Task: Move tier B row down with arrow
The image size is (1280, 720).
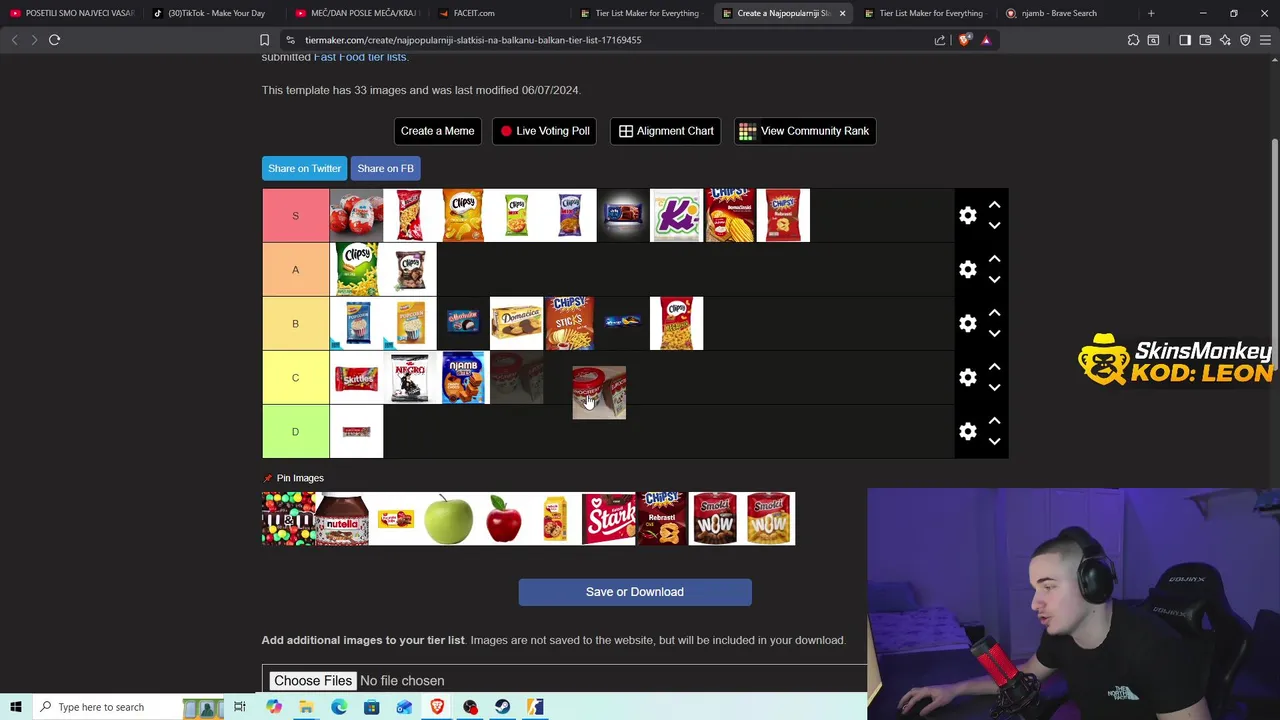Action: tap(994, 334)
